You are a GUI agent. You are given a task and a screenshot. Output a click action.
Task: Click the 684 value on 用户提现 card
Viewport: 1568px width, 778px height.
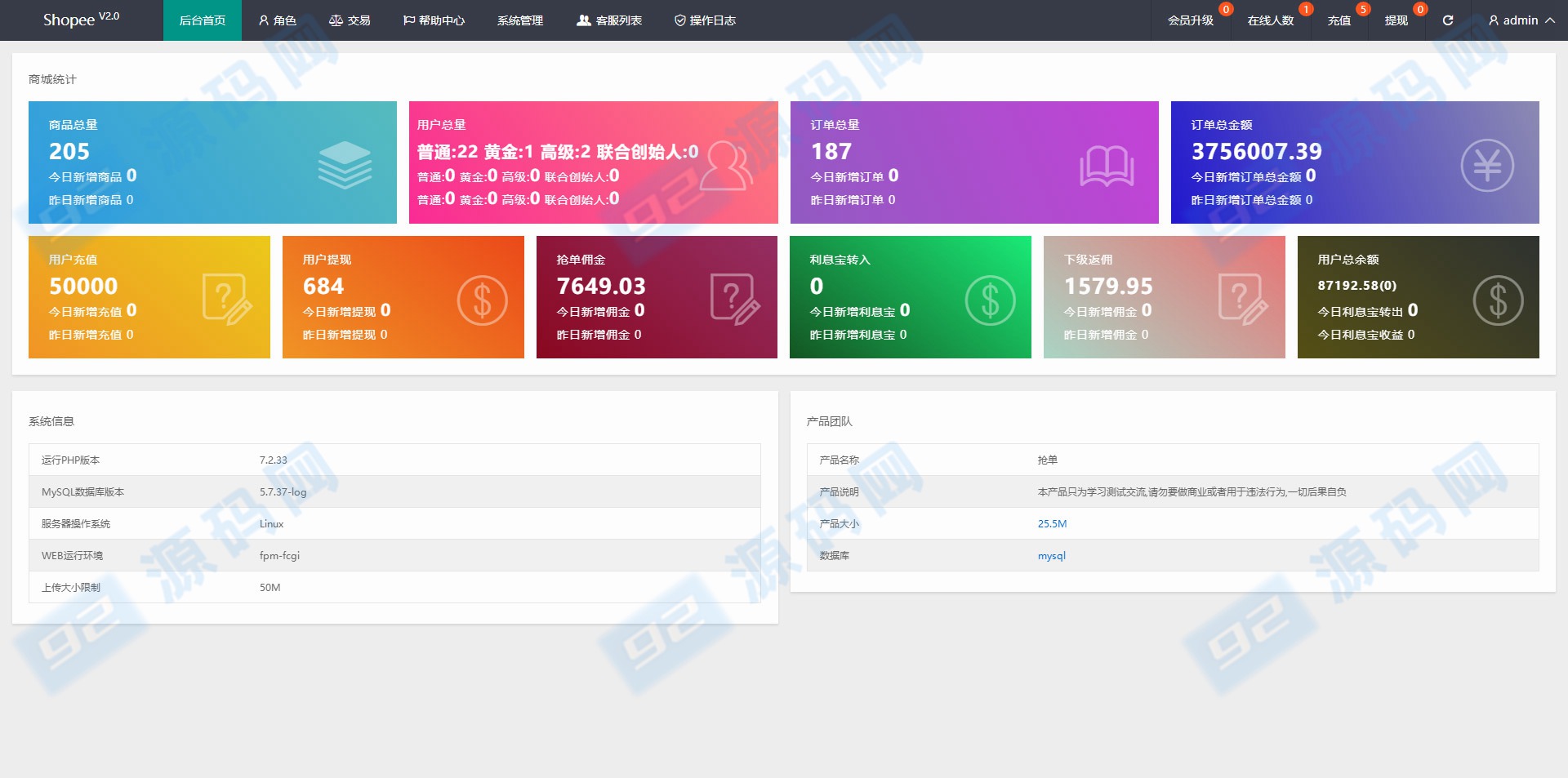click(x=323, y=287)
